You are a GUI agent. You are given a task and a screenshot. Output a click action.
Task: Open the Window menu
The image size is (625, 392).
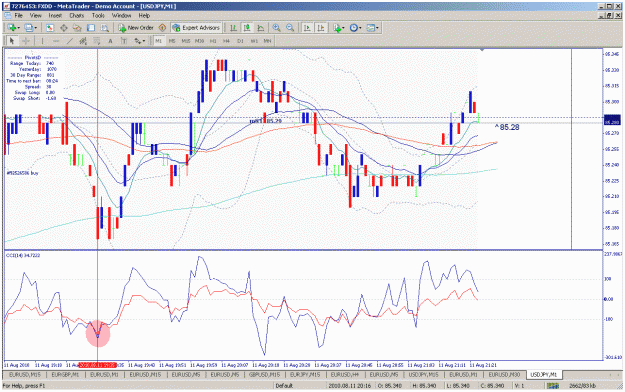pos(122,16)
